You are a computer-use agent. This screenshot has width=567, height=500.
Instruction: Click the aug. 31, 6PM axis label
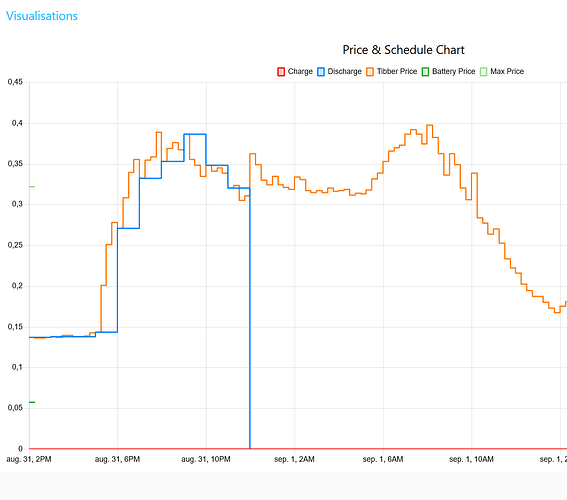[x=117, y=460]
